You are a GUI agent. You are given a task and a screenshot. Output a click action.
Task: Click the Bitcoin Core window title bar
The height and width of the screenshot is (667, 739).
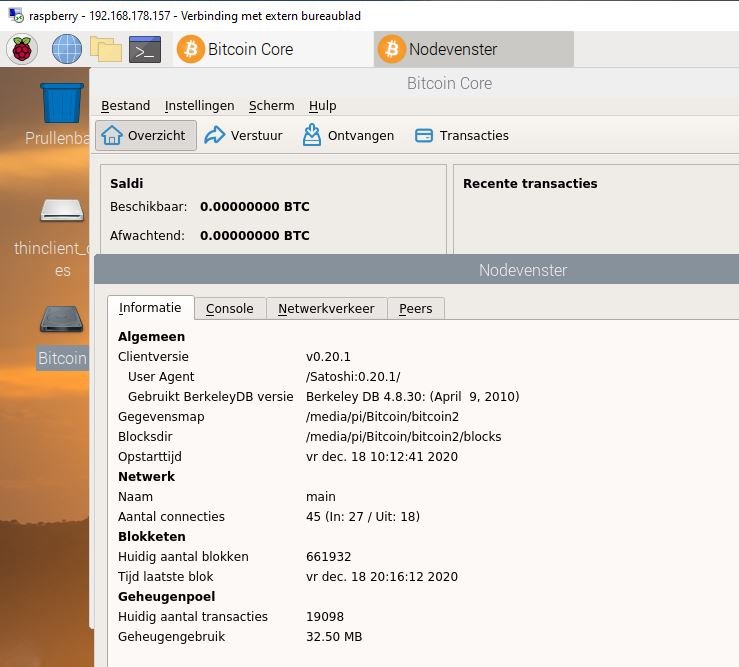(415, 83)
